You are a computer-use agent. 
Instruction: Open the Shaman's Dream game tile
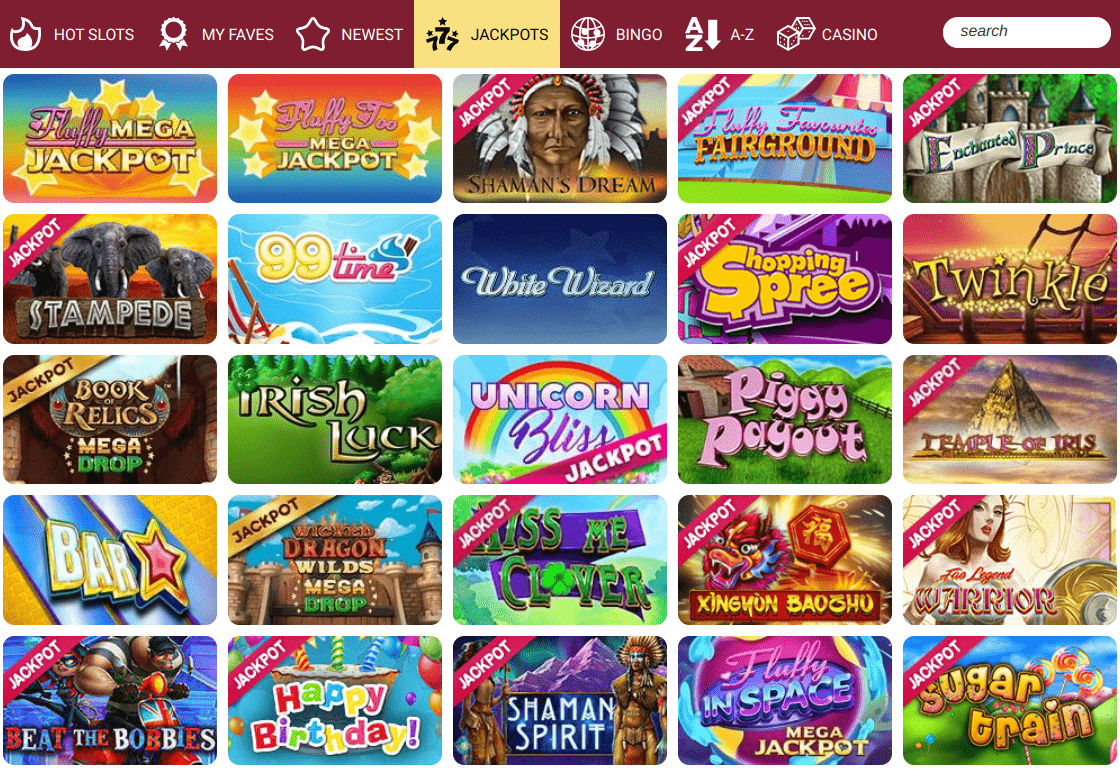point(559,139)
